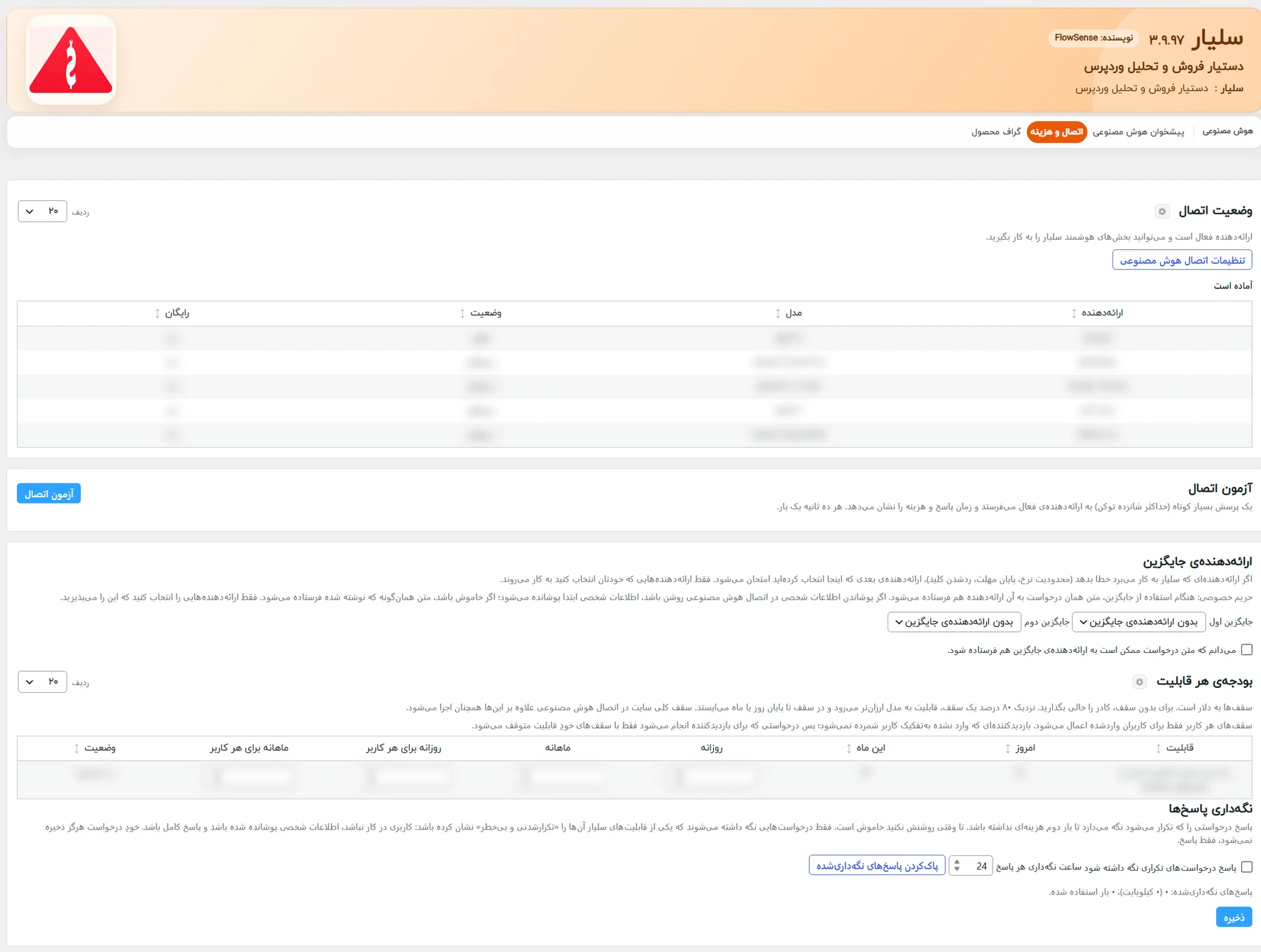This screenshot has height=952, width=1261.
Task: Click the Salyar red triangle logo
Action: (71, 60)
